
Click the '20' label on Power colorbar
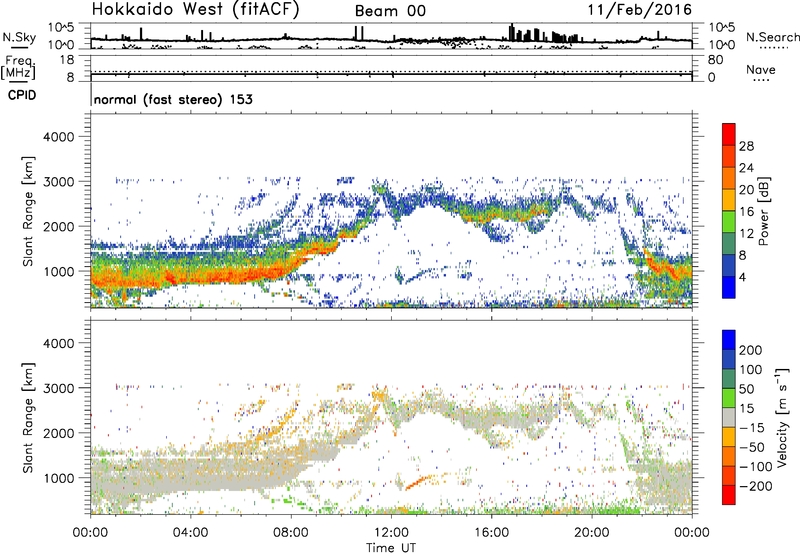[x=746, y=190]
